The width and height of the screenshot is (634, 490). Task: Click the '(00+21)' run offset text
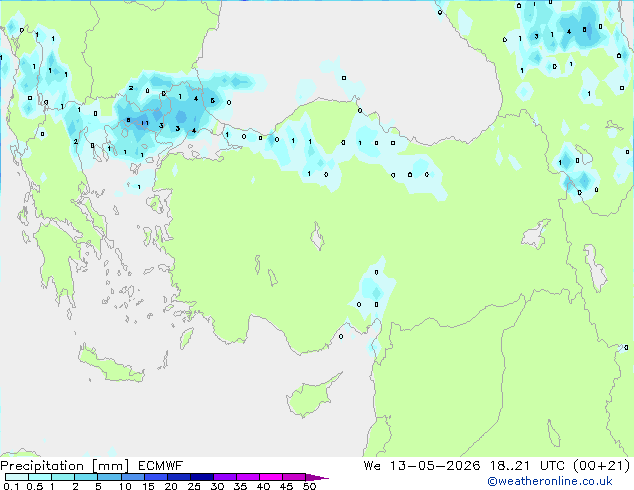(601, 466)
